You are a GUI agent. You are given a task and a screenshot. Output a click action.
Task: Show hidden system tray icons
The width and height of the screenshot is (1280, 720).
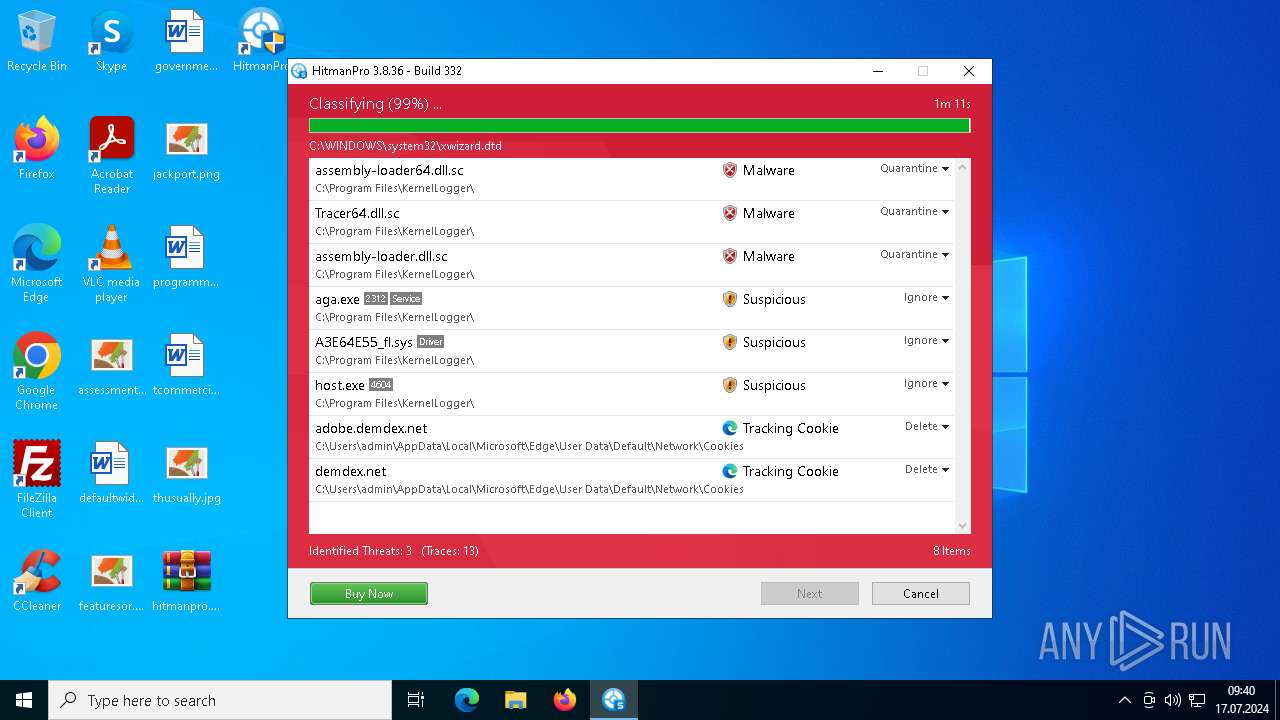pos(1124,700)
